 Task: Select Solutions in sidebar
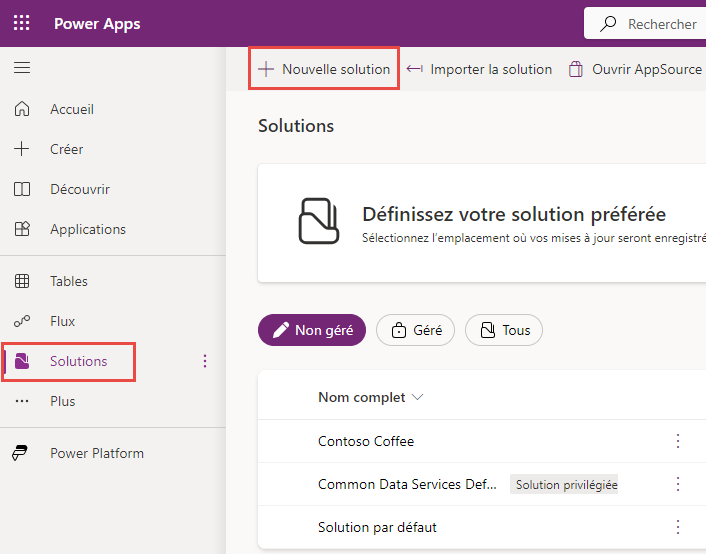pos(78,361)
